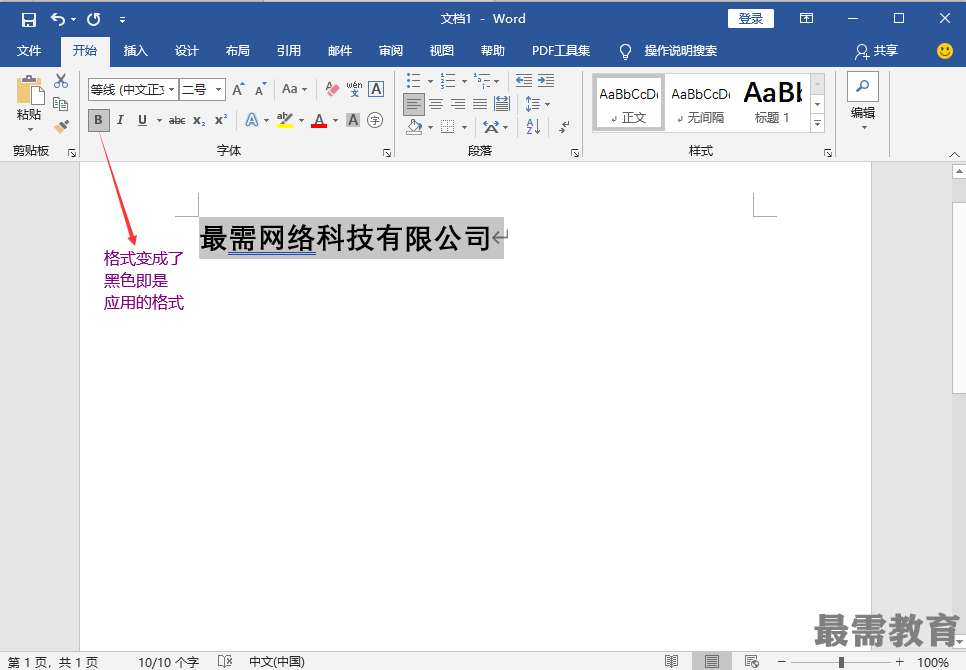Decrease the font size with the smaller A
966x670 pixels.
[261, 90]
